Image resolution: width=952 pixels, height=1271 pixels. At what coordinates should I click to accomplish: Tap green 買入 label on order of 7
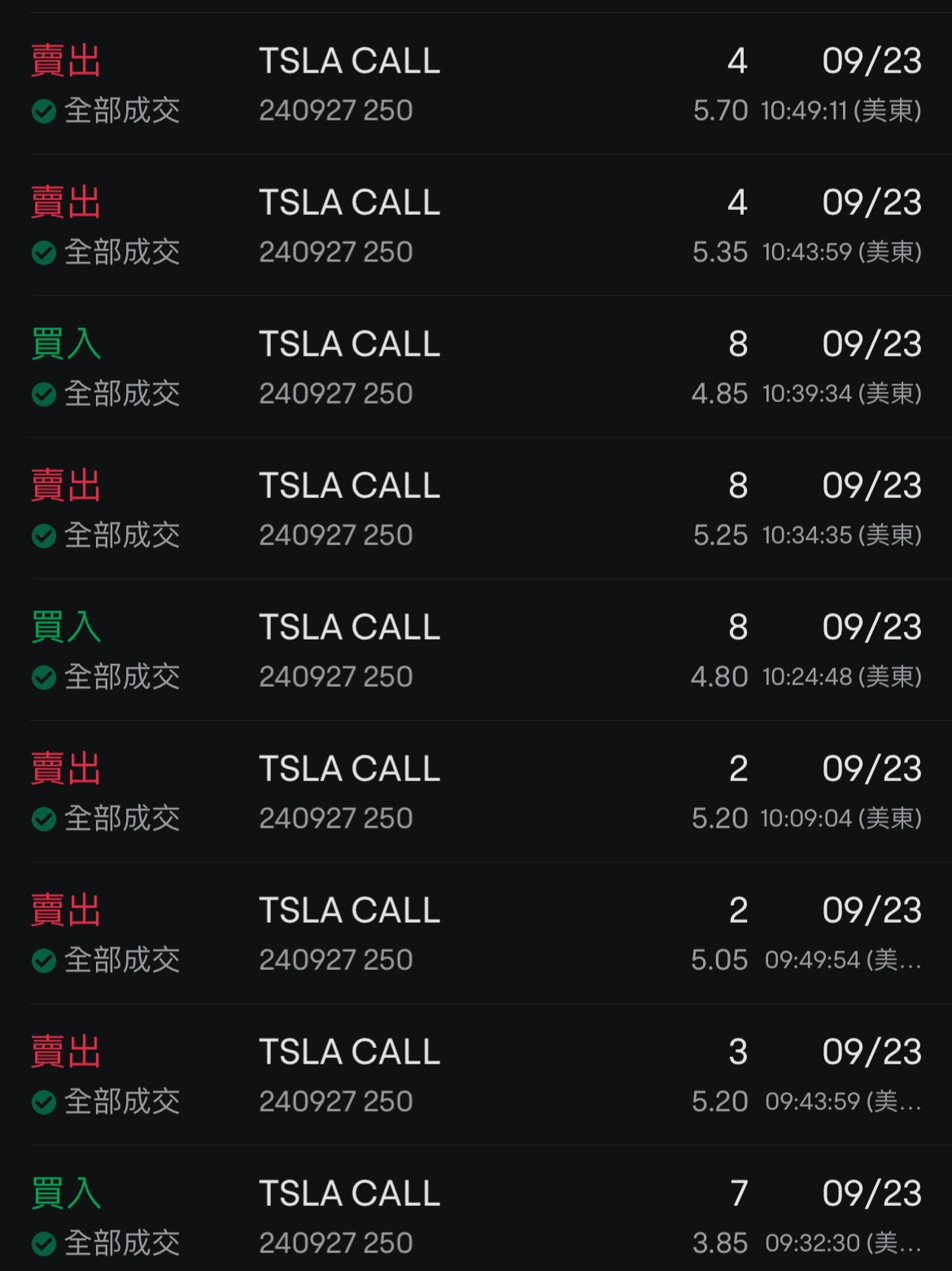click(66, 1194)
